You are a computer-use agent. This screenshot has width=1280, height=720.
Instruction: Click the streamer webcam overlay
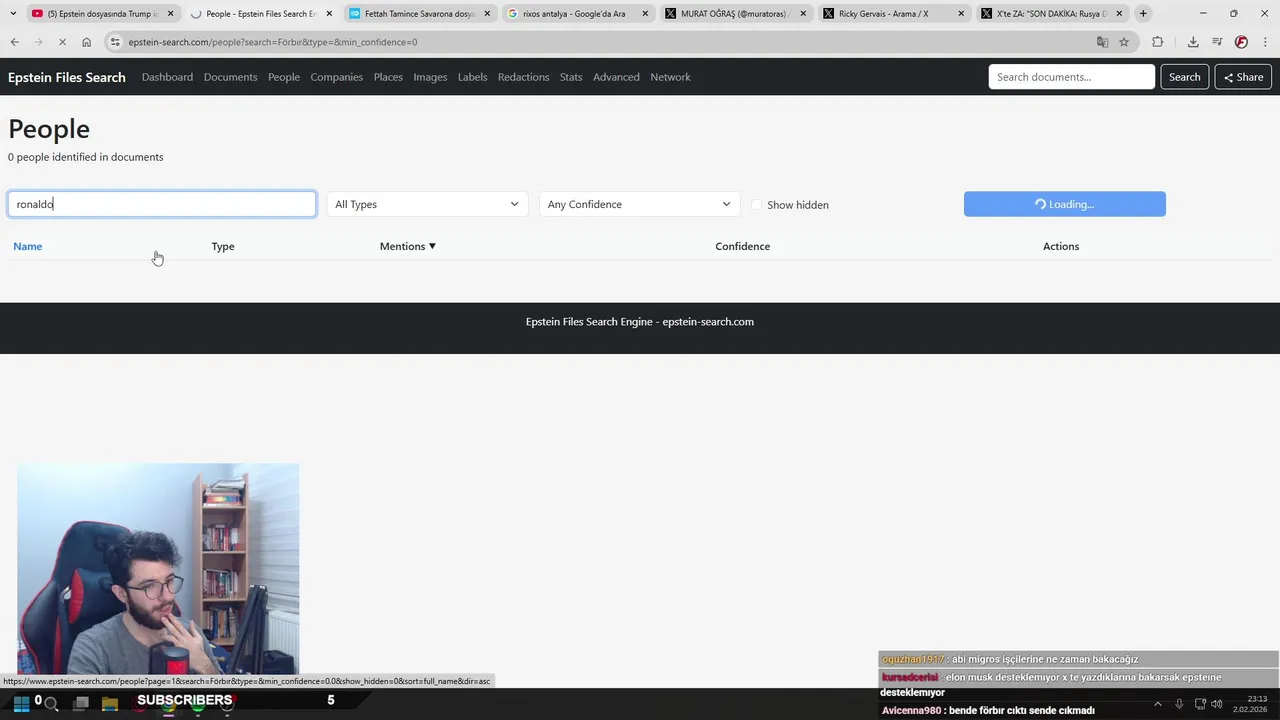tap(158, 569)
